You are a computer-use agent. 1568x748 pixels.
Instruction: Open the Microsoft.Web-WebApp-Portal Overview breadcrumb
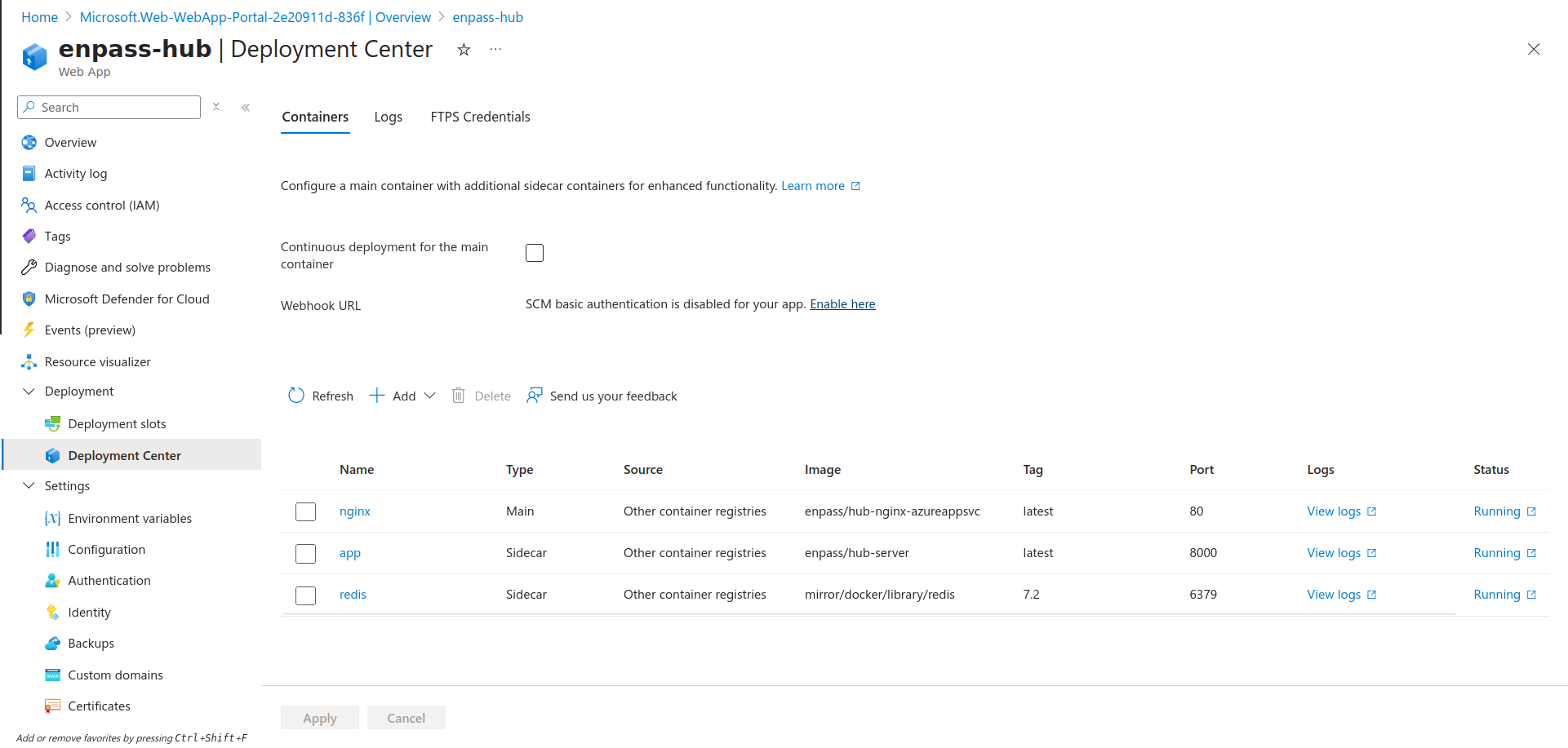point(255,17)
